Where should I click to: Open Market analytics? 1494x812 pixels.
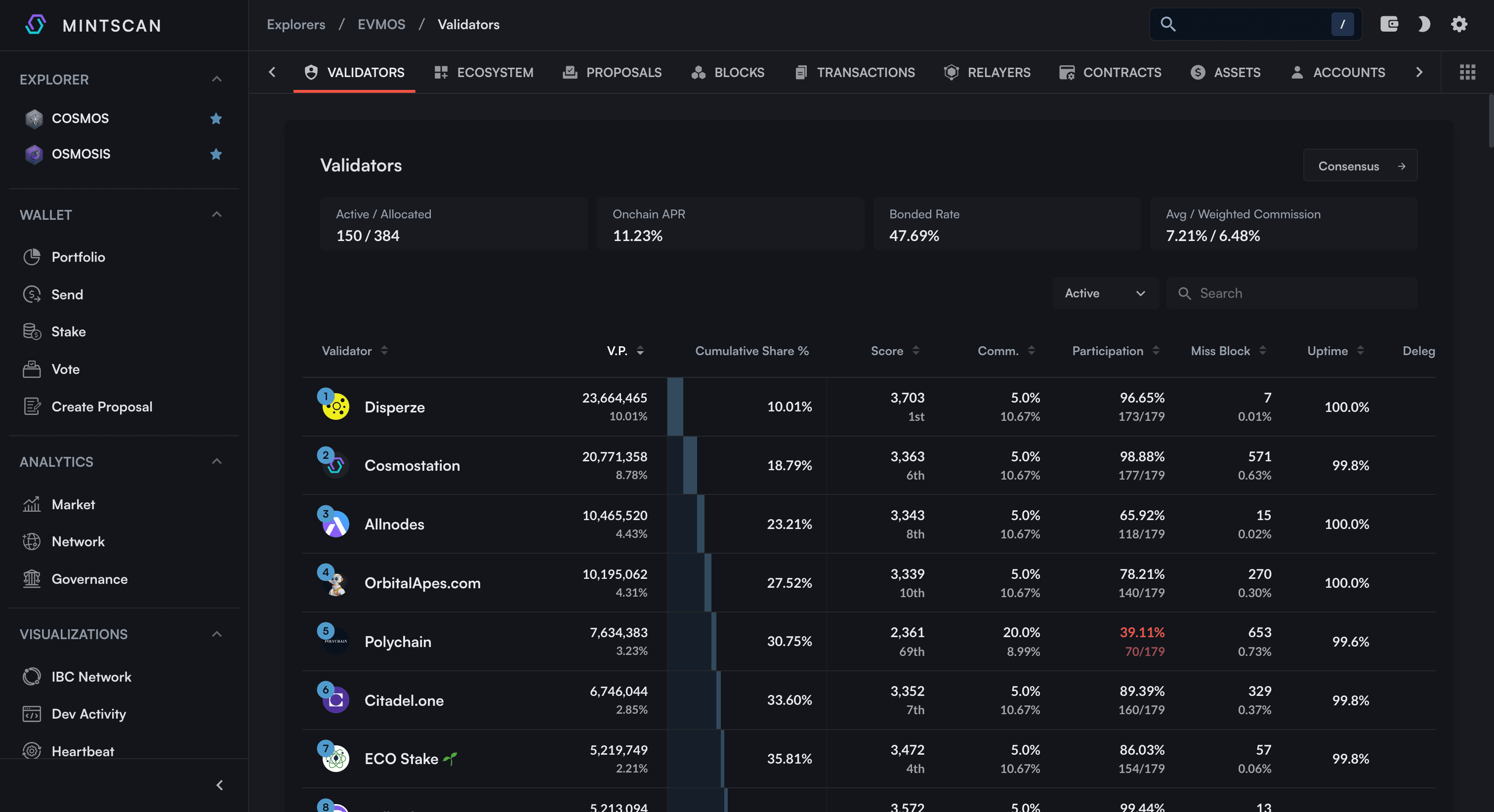tap(73, 504)
